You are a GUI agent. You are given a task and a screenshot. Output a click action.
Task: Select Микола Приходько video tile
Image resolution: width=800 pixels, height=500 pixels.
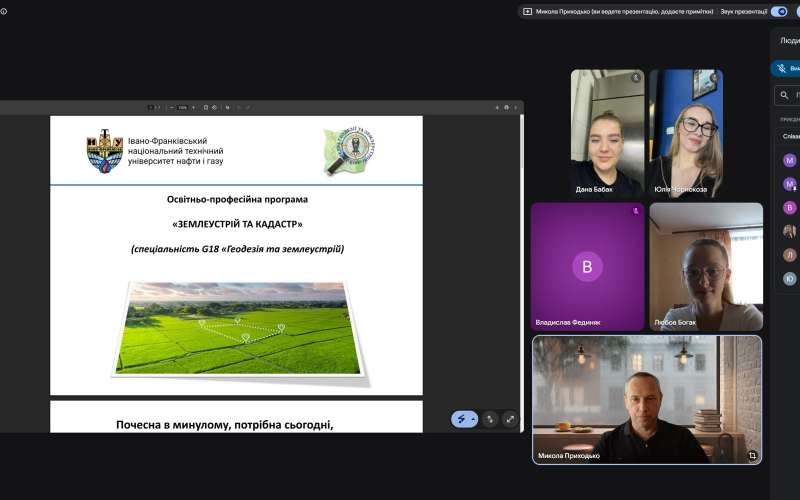(647, 399)
